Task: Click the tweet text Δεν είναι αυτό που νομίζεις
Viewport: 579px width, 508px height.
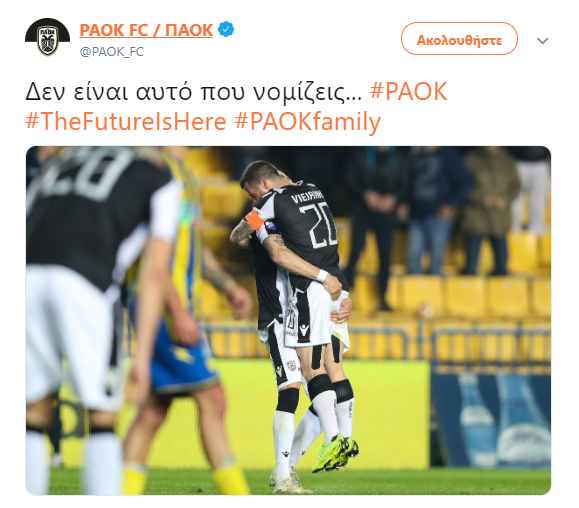Action: 193,92
